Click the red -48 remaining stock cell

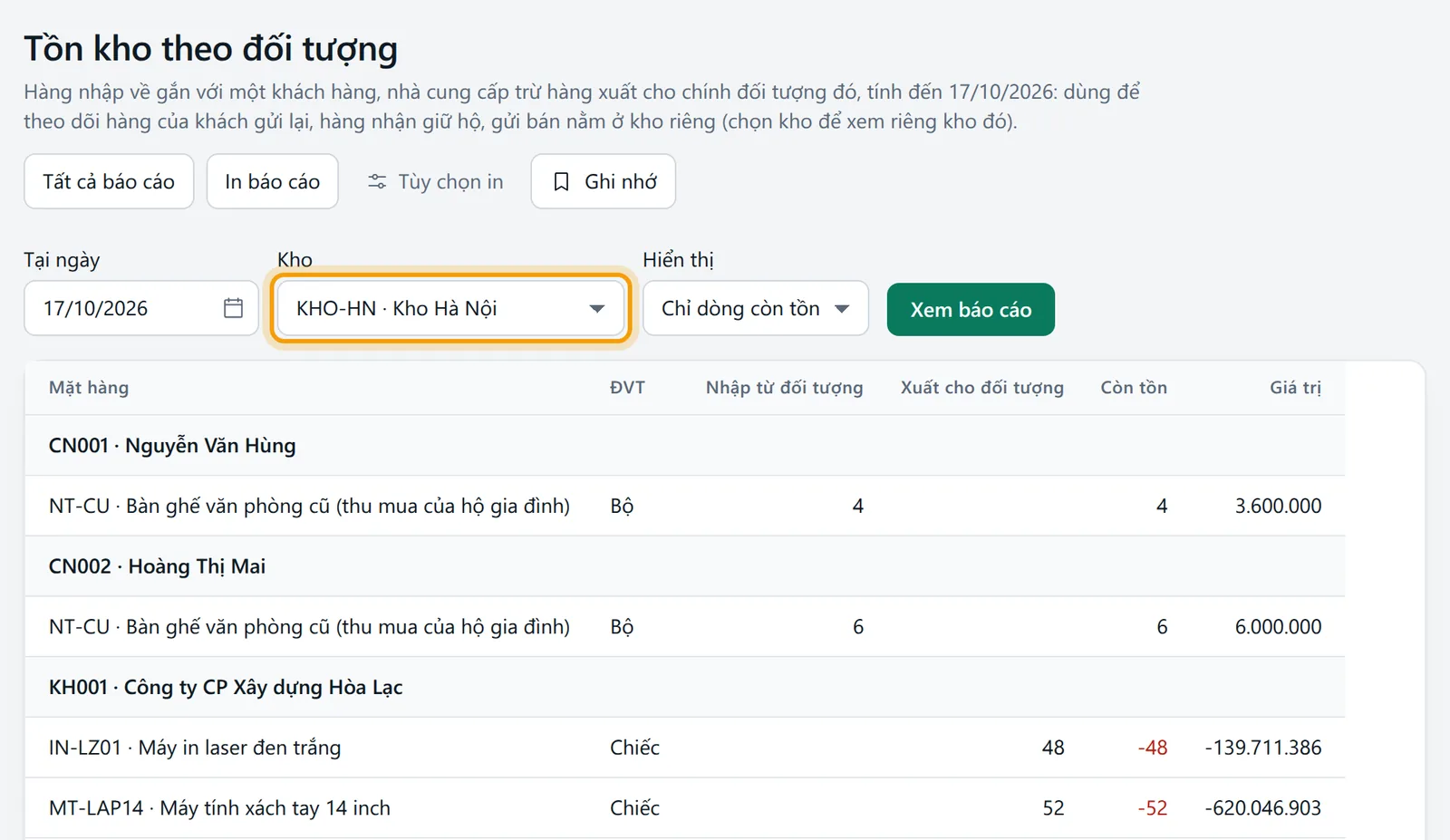[x=1153, y=748]
